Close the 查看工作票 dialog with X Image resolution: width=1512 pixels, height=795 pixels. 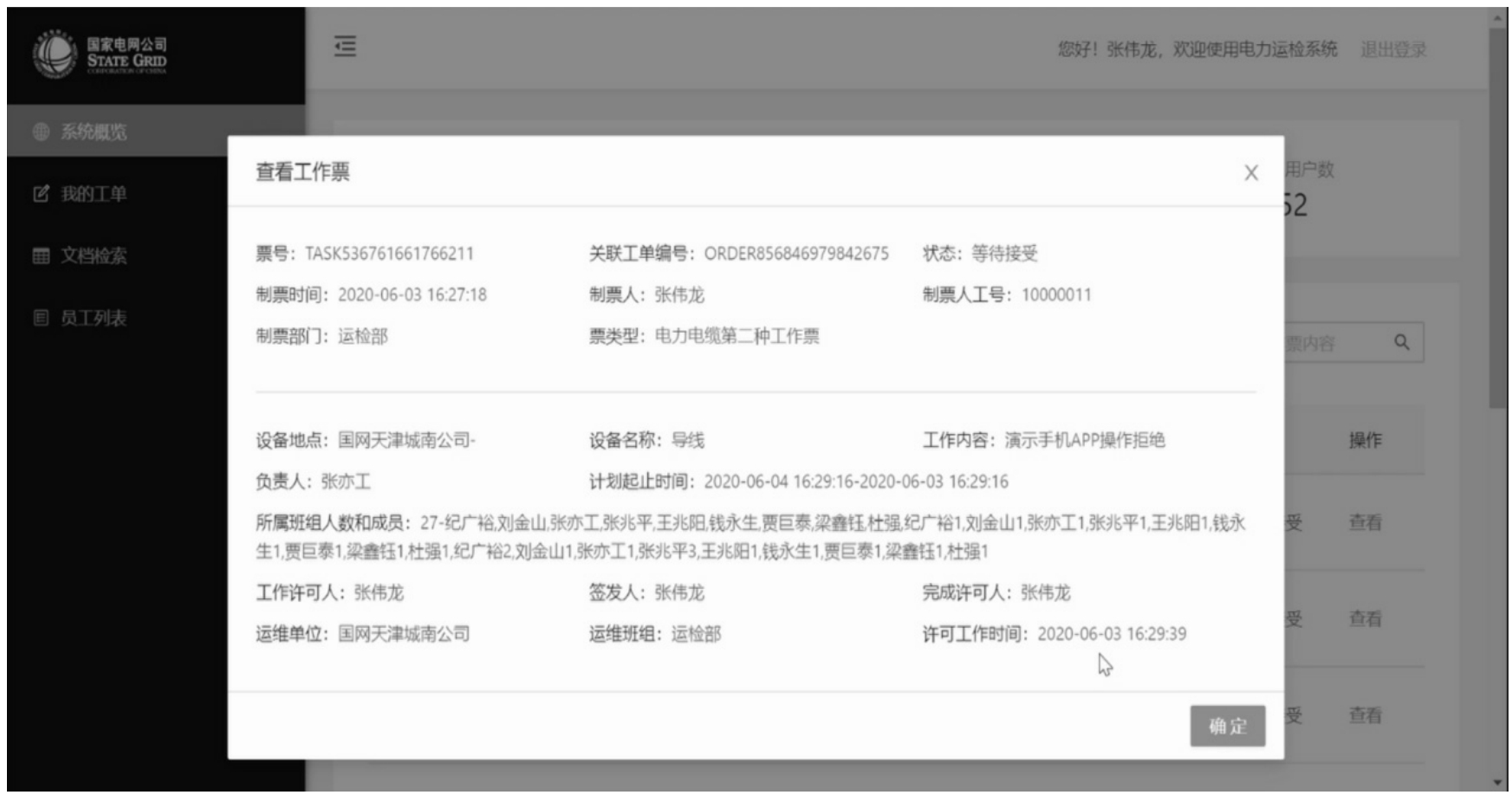[x=1250, y=173]
